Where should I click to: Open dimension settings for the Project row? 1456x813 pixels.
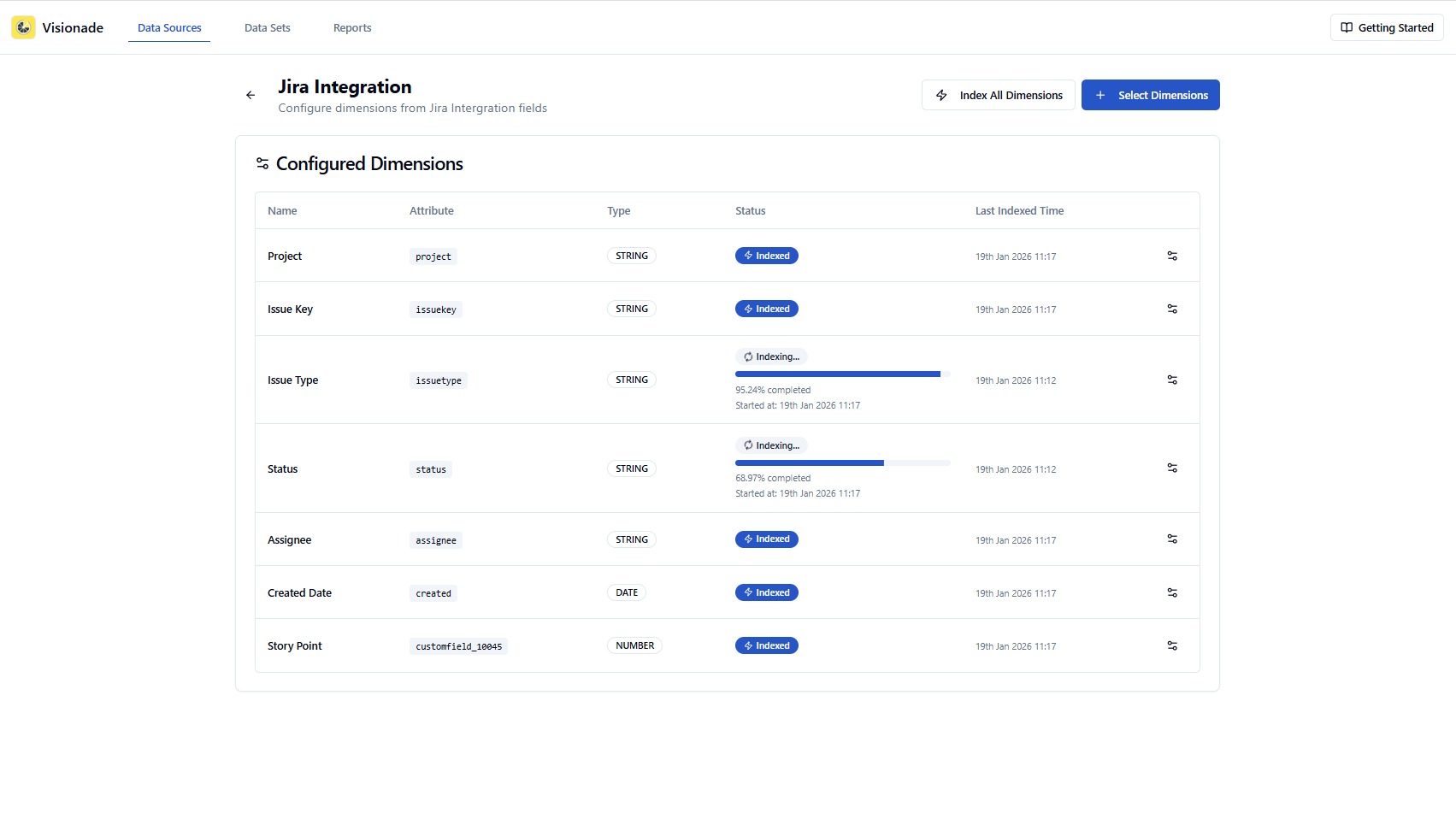pos(1172,256)
